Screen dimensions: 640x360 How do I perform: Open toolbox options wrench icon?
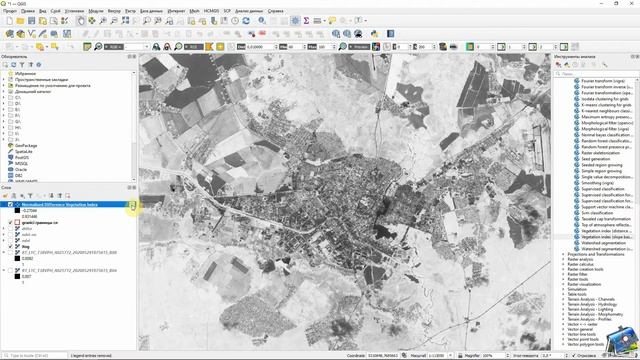pyautogui.click(x=604, y=65)
